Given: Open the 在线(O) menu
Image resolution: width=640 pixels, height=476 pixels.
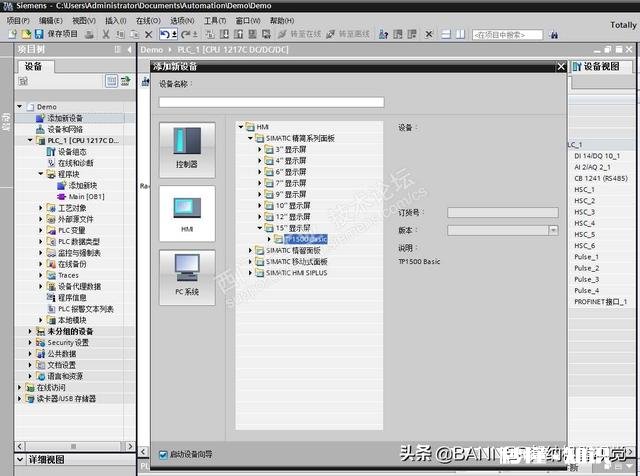Looking at the screenshot, I should pos(147,20).
